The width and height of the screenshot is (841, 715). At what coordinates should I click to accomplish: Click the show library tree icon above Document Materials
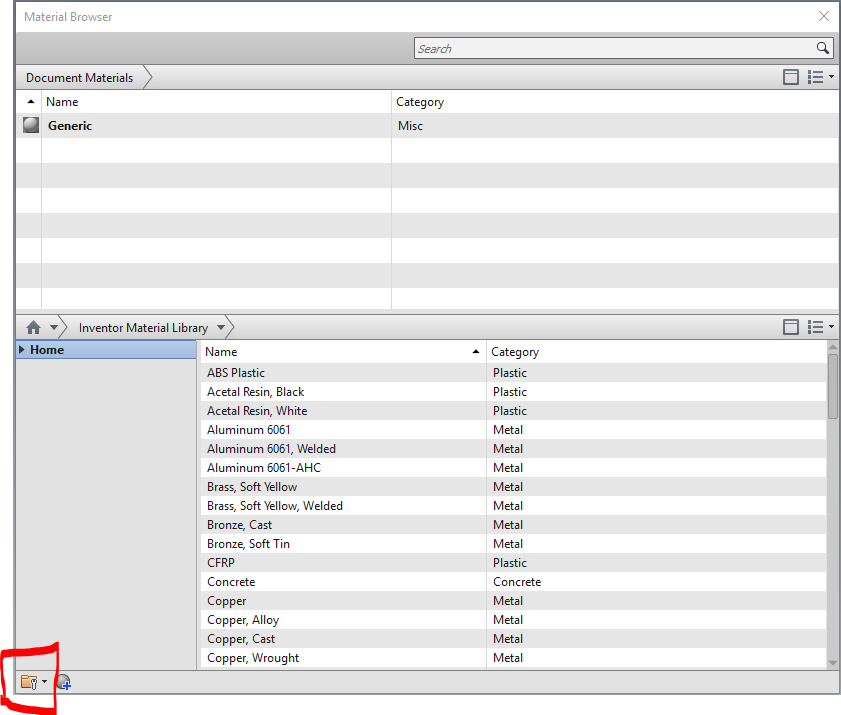coord(790,77)
